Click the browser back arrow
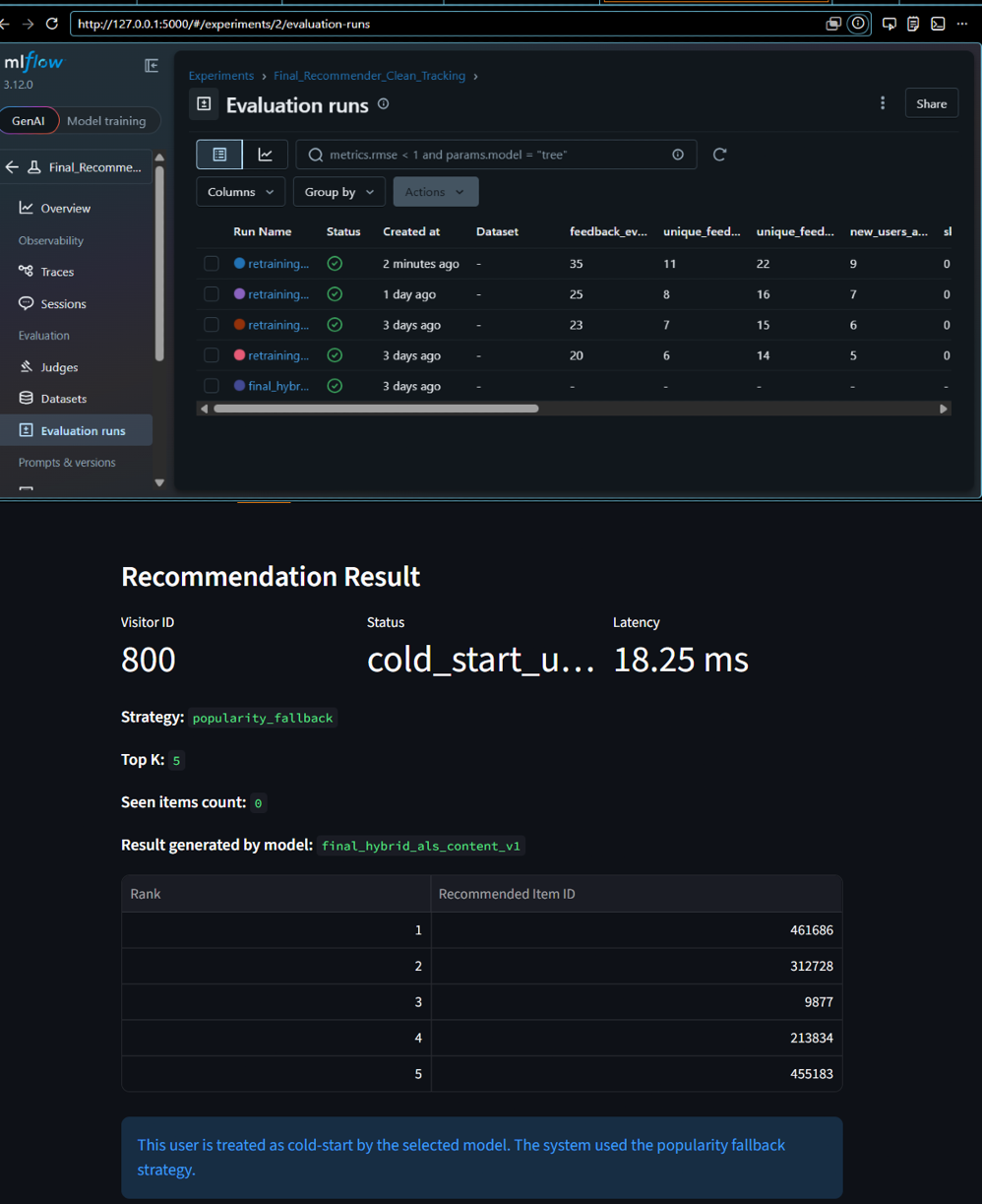This screenshot has height=1204, width=982. point(4,24)
